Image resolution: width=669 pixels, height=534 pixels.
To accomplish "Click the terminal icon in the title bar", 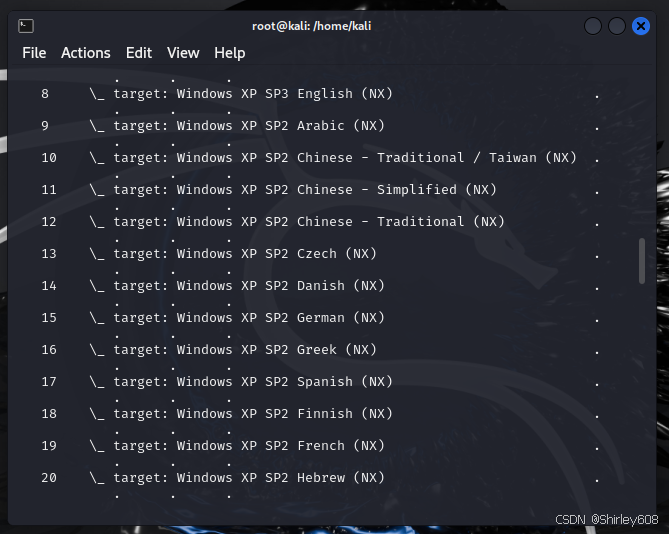I will 26,26.
